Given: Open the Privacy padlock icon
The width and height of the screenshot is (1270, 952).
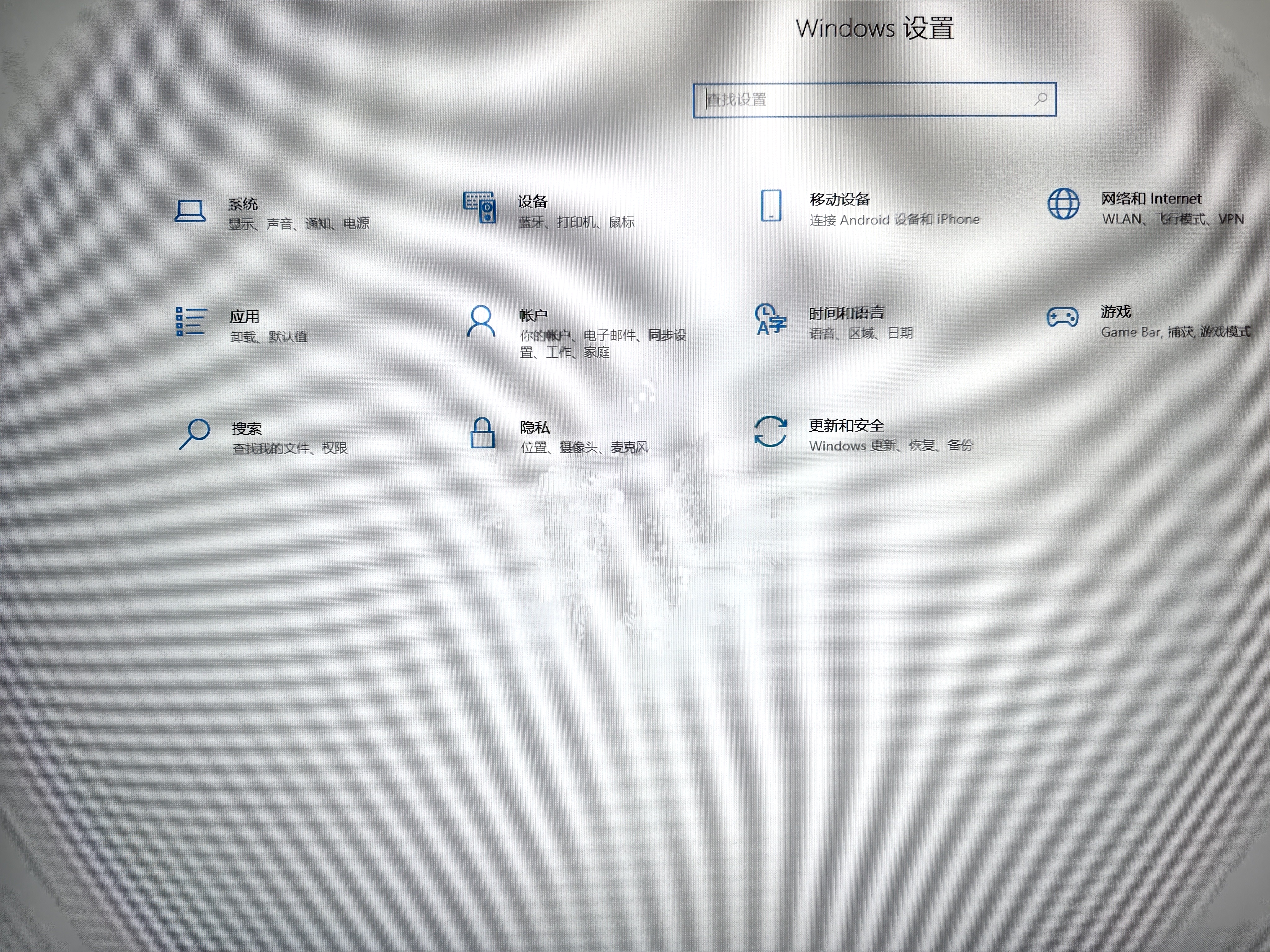Looking at the screenshot, I should [x=482, y=433].
